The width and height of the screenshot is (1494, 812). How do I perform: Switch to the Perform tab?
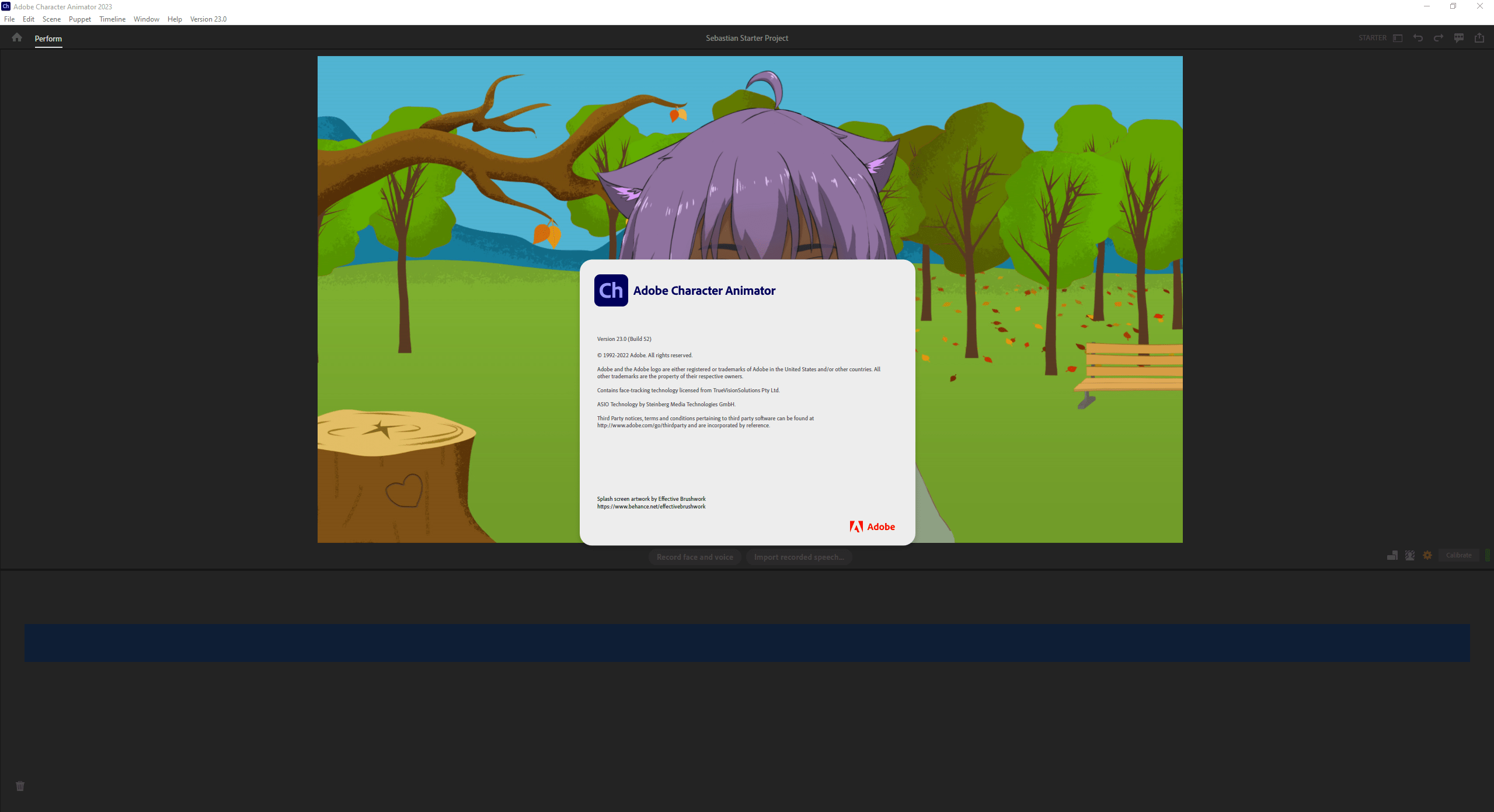(x=48, y=39)
